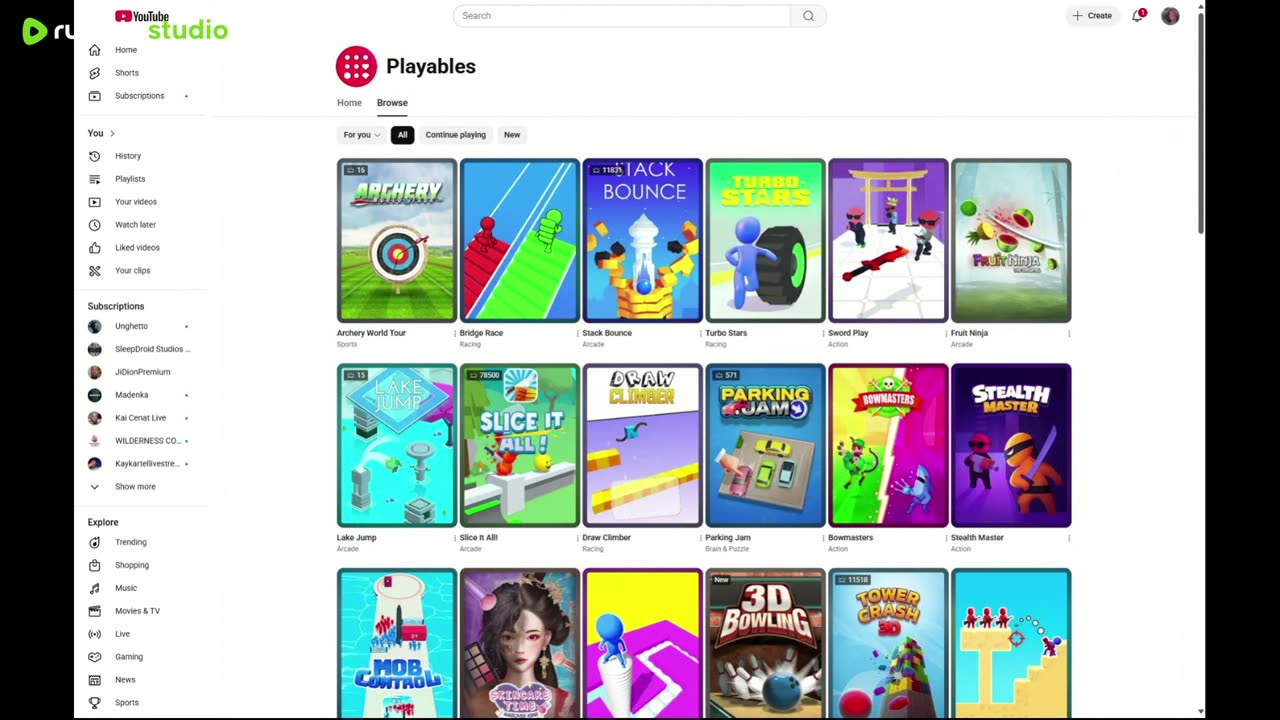Open the Kai Cenat Live channel avatar
Screen dimensions: 1280x720
click(x=94, y=418)
